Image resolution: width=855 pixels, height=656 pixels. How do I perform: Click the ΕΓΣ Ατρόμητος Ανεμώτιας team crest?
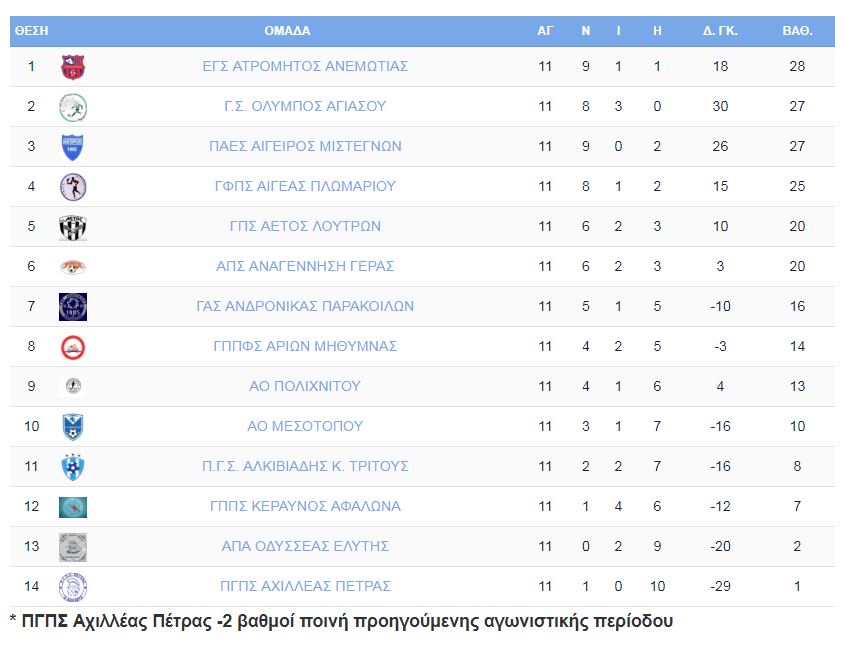73,67
